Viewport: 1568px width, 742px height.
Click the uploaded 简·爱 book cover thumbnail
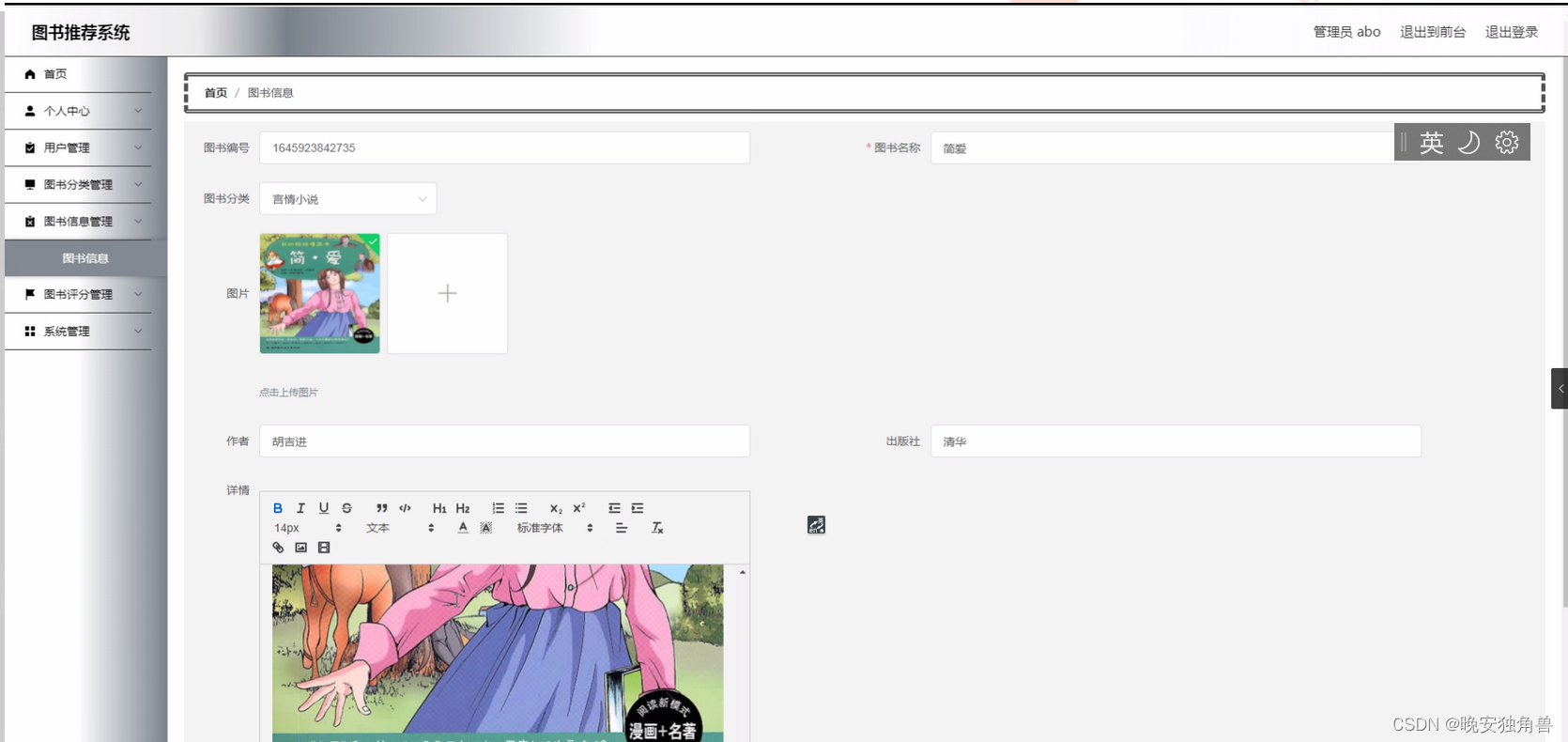(320, 293)
